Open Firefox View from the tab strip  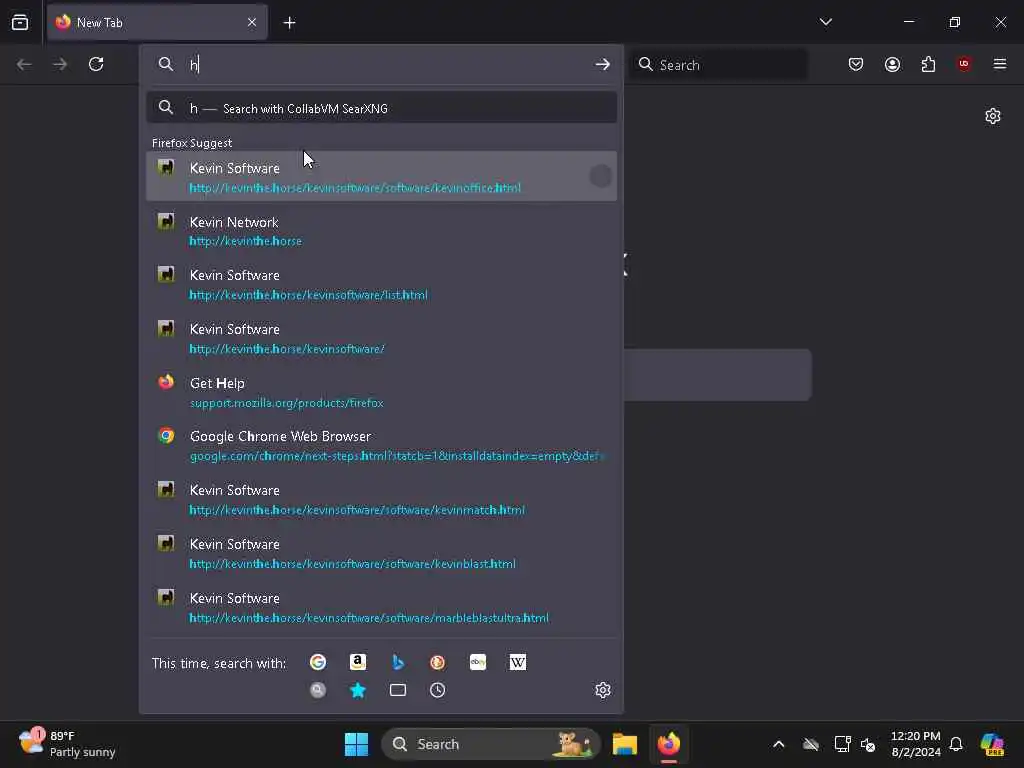click(x=20, y=22)
